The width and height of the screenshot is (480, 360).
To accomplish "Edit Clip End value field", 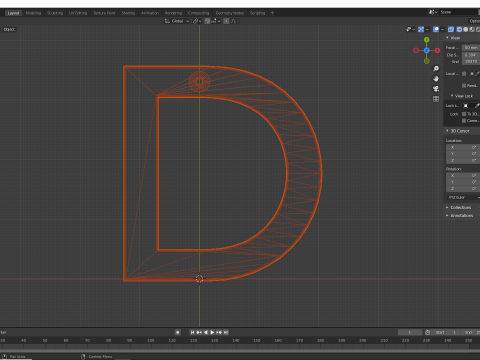I will (471, 62).
